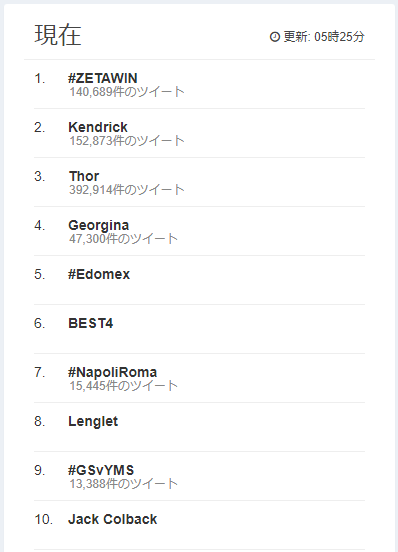Click the 15,445件のツイート count
The image size is (398, 552).
(124, 386)
